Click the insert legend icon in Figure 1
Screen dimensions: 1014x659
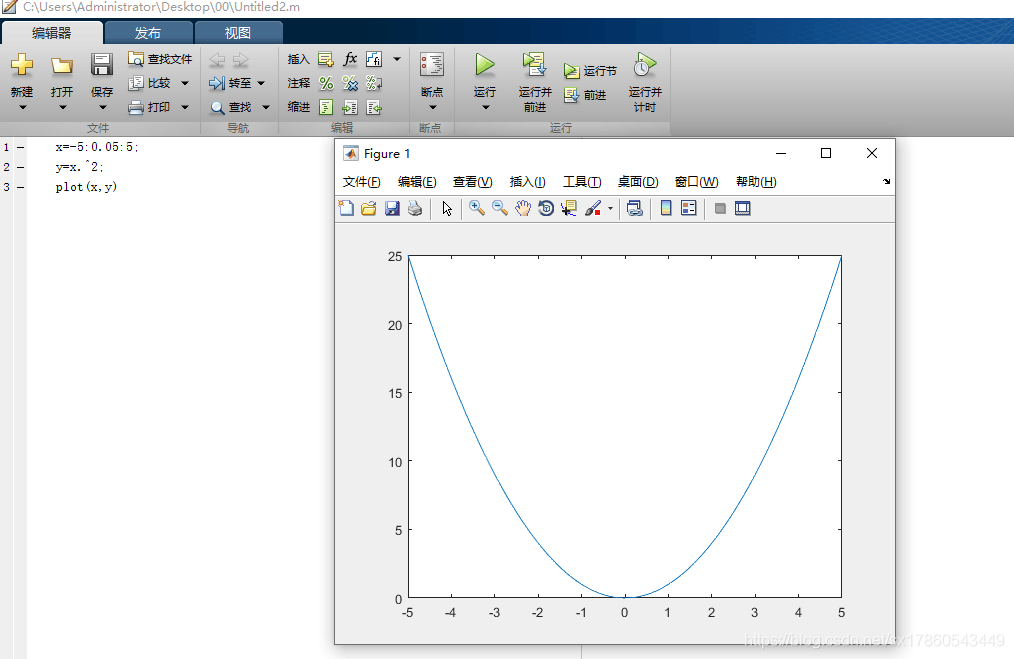[689, 208]
